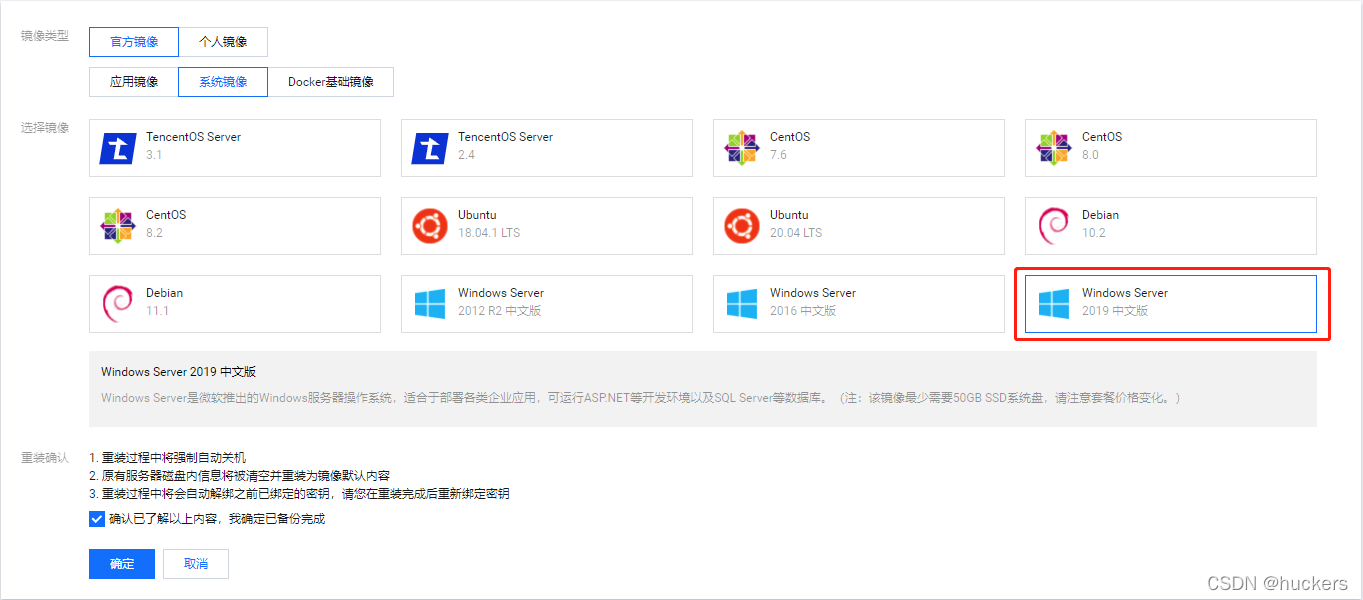Click the warning line about 磁盘内信息将被清空
Viewport: 1363px width, 600px height.
[239, 475]
